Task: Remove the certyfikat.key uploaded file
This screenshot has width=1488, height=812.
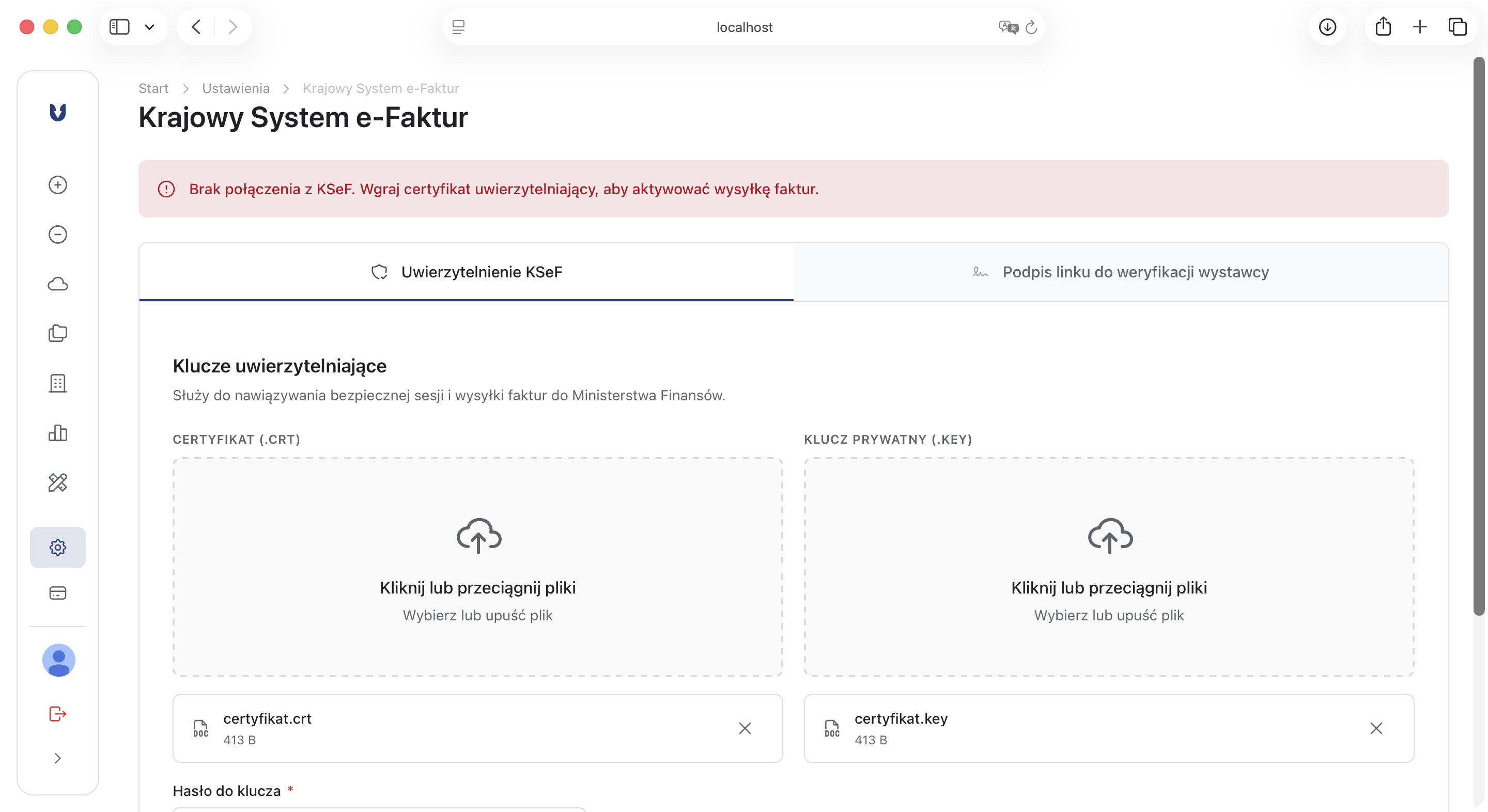Action: coord(1376,728)
